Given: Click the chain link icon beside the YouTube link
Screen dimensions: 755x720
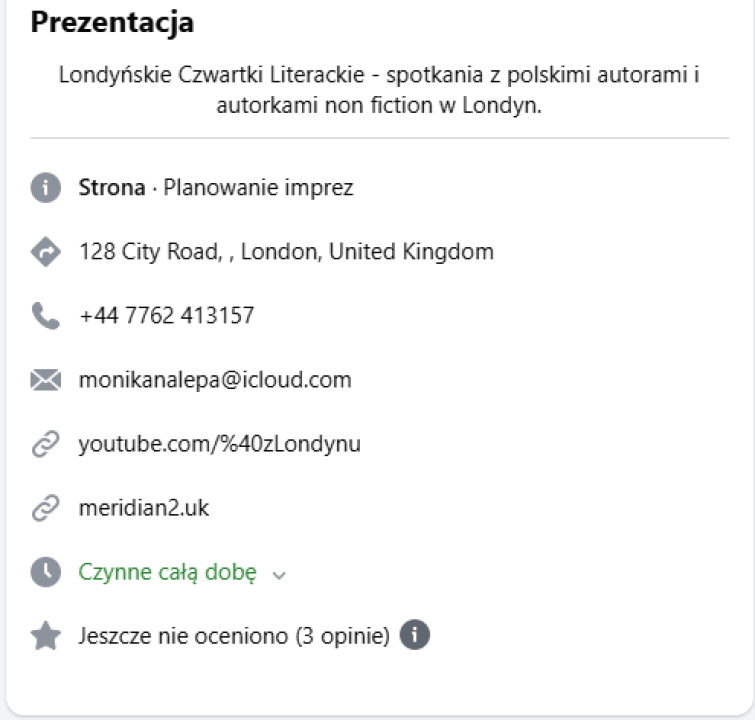Looking at the screenshot, I should point(46,444).
